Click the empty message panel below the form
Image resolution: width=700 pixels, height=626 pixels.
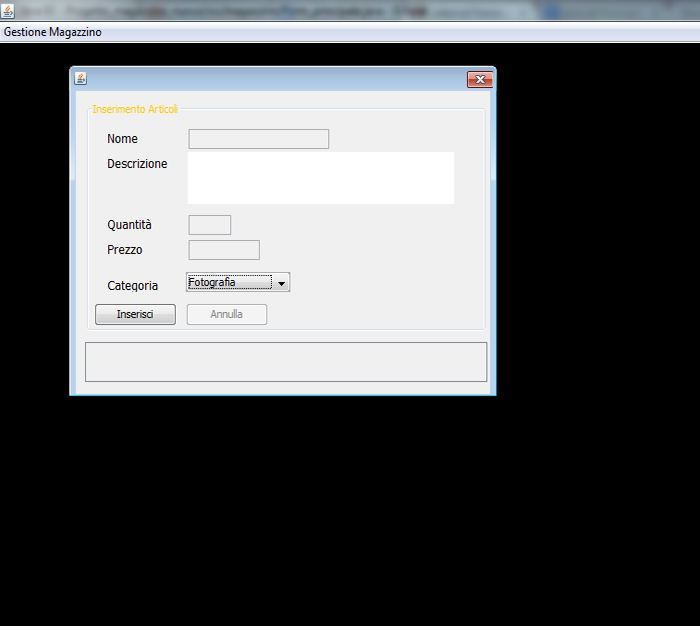pyautogui.click(x=286, y=362)
